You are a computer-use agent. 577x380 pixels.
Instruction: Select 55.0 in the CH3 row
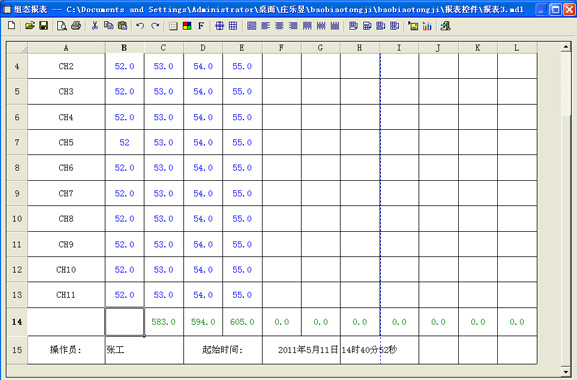coord(242,92)
